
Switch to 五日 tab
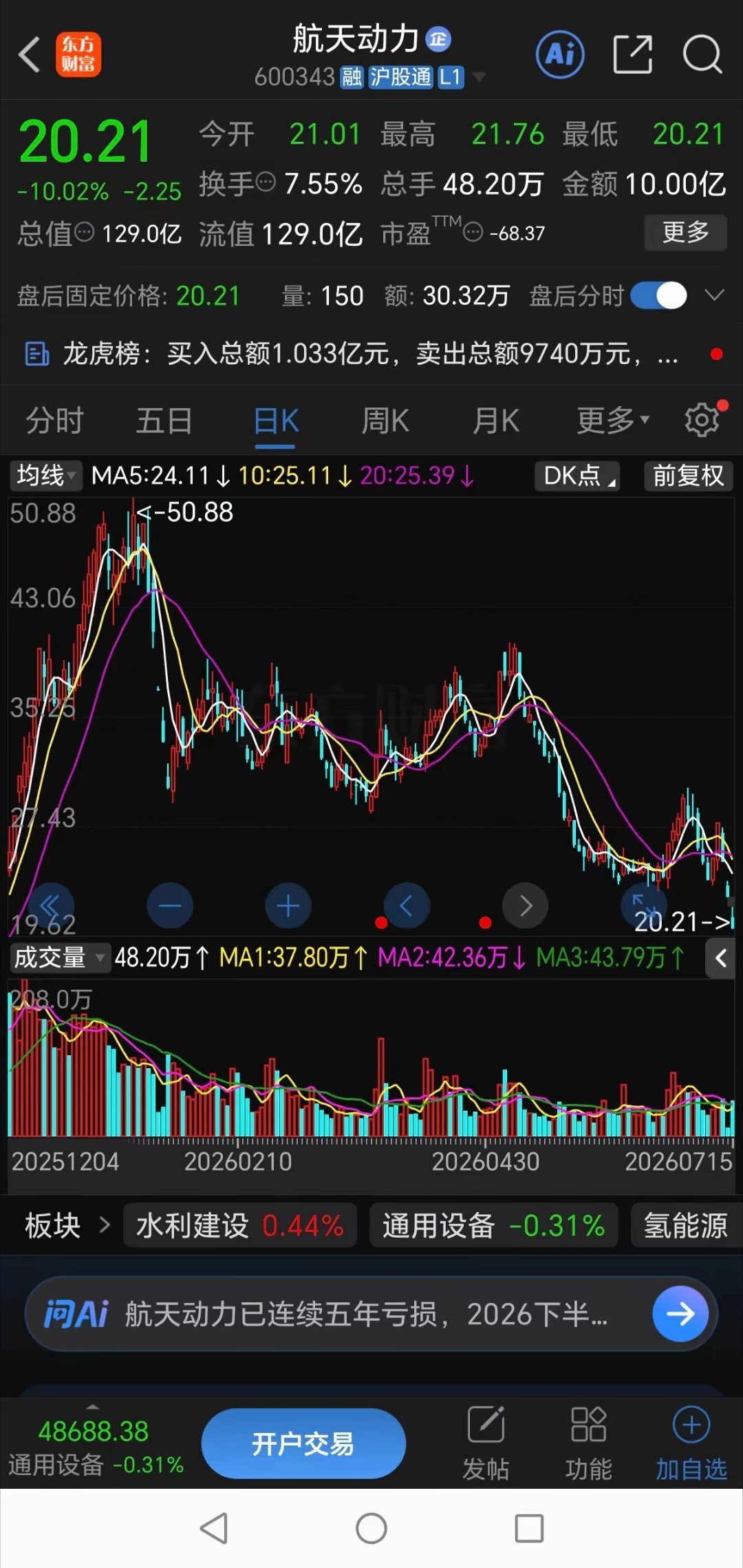point(164,420)
